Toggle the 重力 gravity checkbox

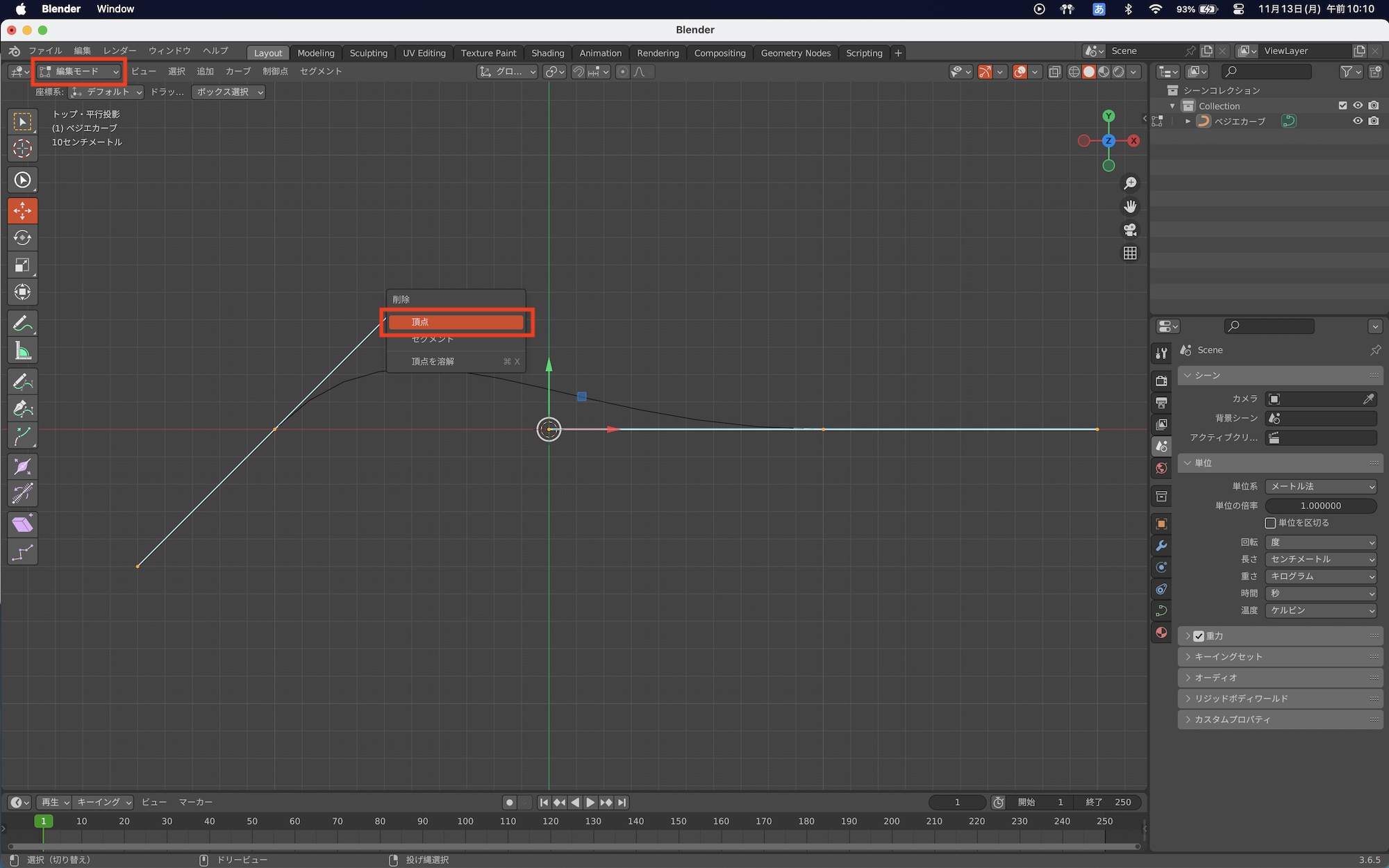click(1199, 636)
